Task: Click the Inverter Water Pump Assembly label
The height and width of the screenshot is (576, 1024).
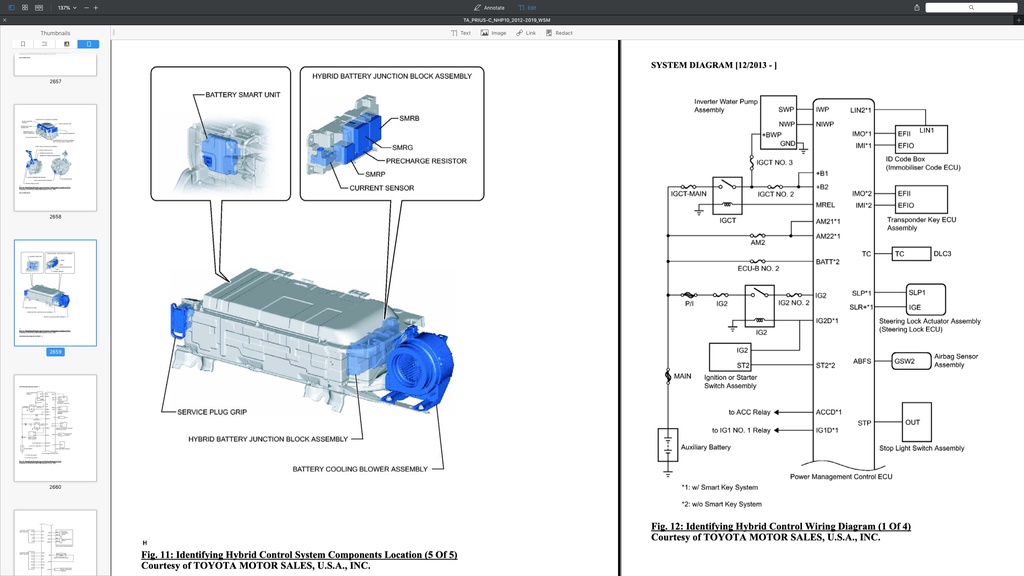Action: coord(726,106)
